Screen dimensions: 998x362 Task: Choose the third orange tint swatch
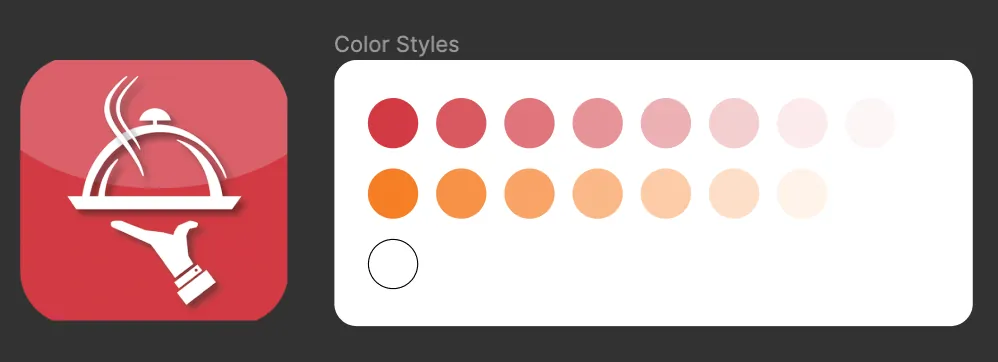click(x=530, y=193)
